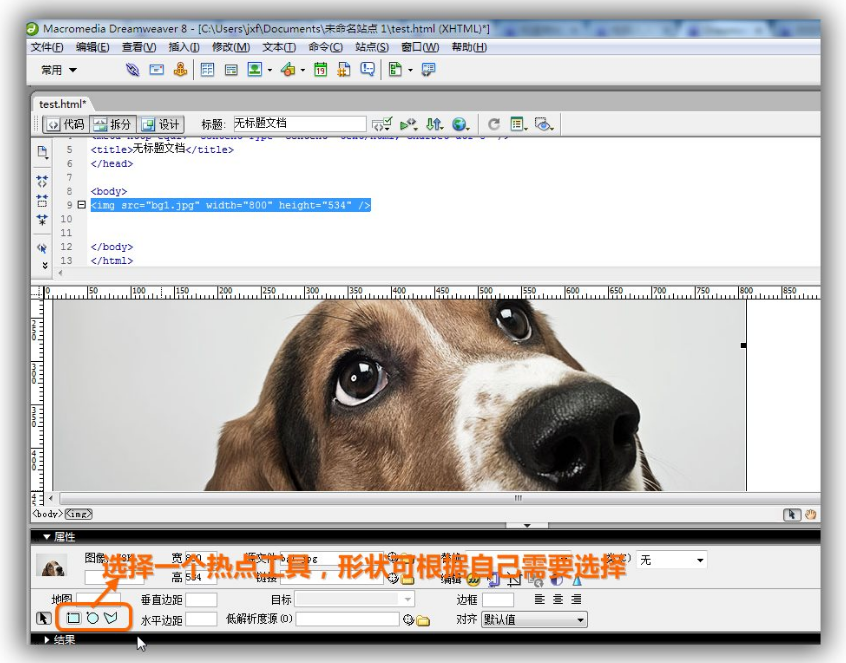
Task: Click the 垂直边距 input field
Action: pyautogui.click(x=201, y=599)
